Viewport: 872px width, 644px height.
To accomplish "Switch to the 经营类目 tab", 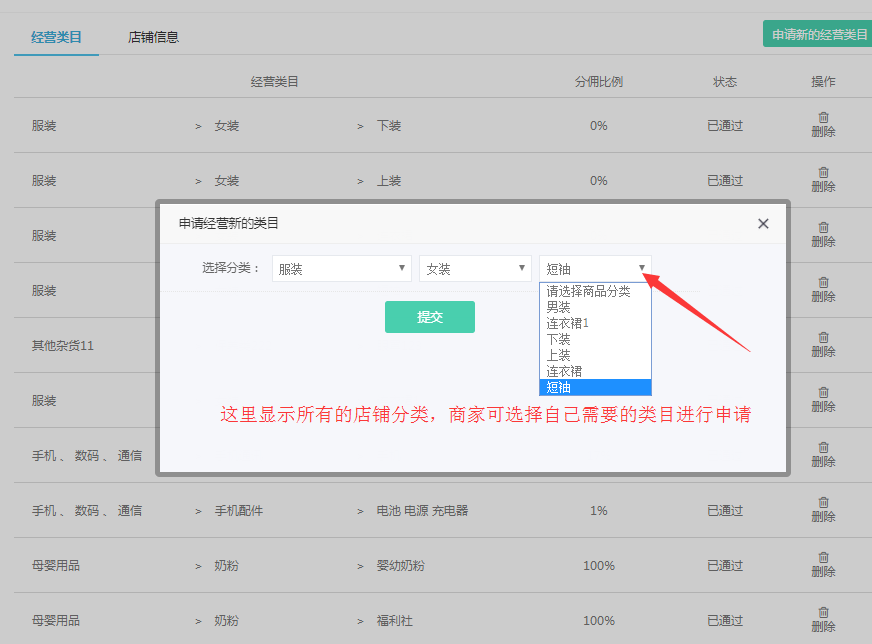I will click(x=56, y=37).
